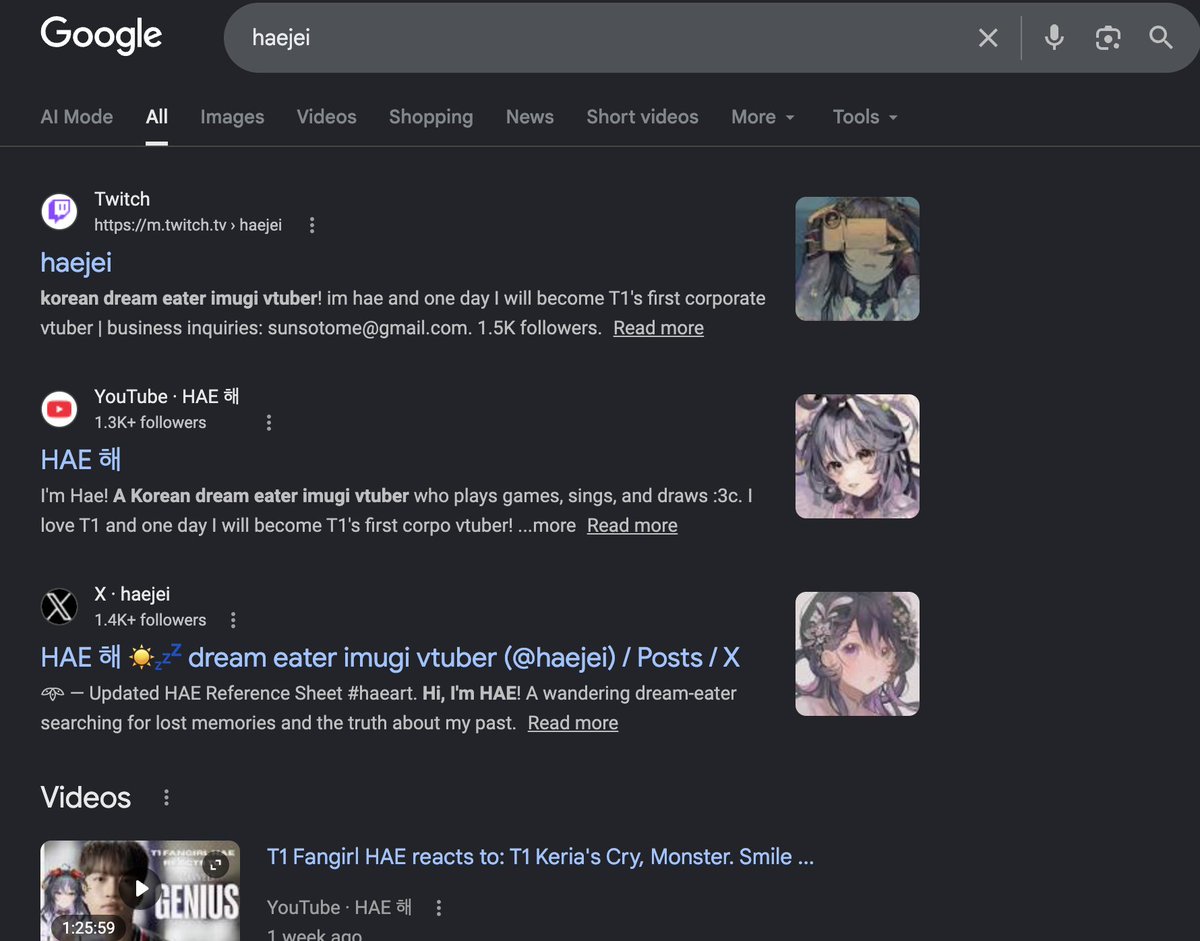The image size is (1200, 941).
Task: Click the 1:25:59 video duration label
Action: (x=88, y=928)
